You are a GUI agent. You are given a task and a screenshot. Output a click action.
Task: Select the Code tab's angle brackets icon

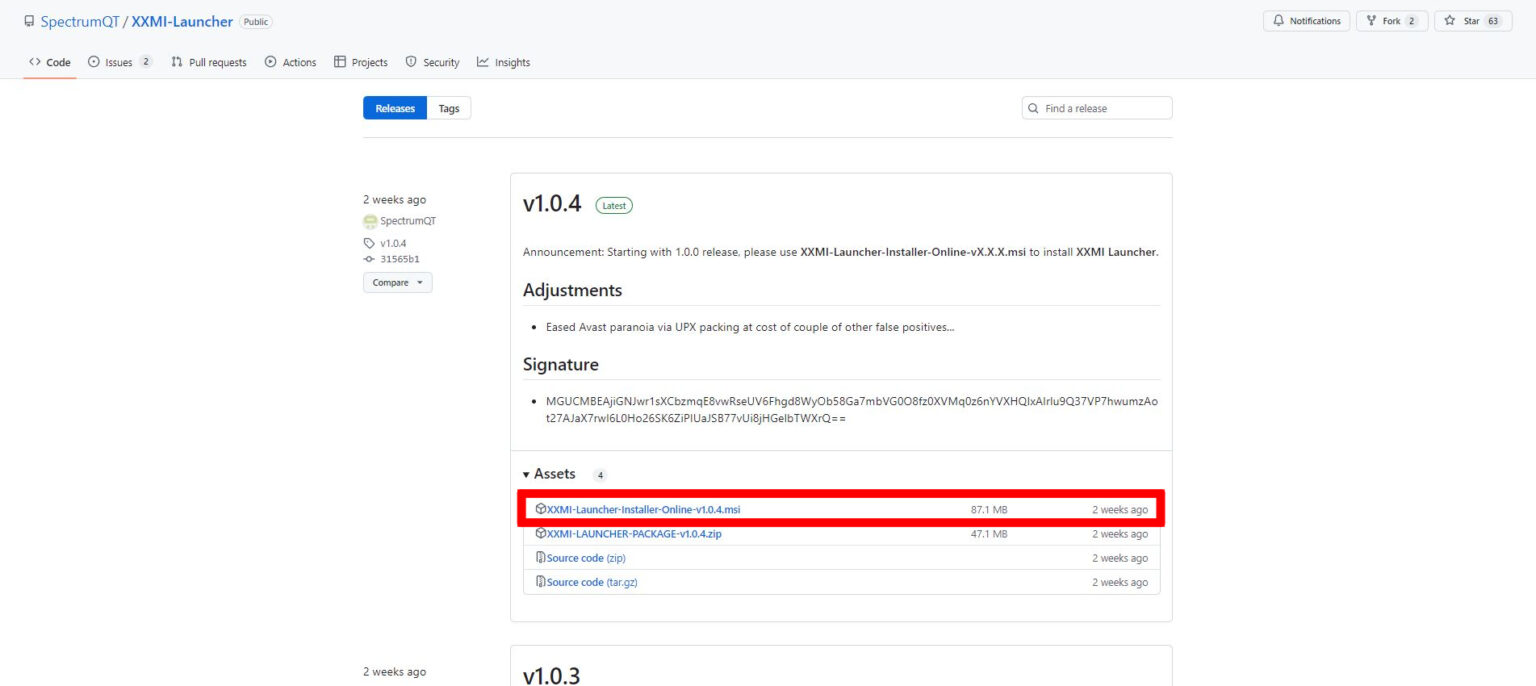(x=36, y=61)
